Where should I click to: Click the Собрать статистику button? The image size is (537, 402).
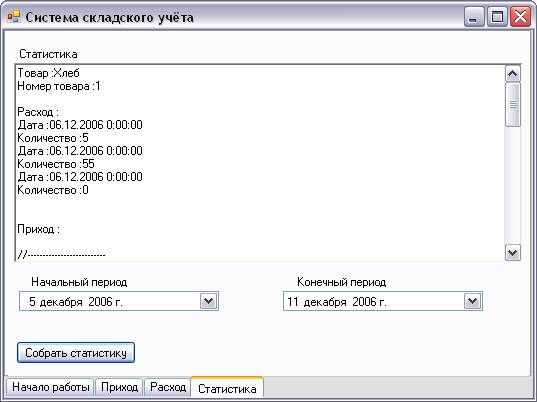76,353
